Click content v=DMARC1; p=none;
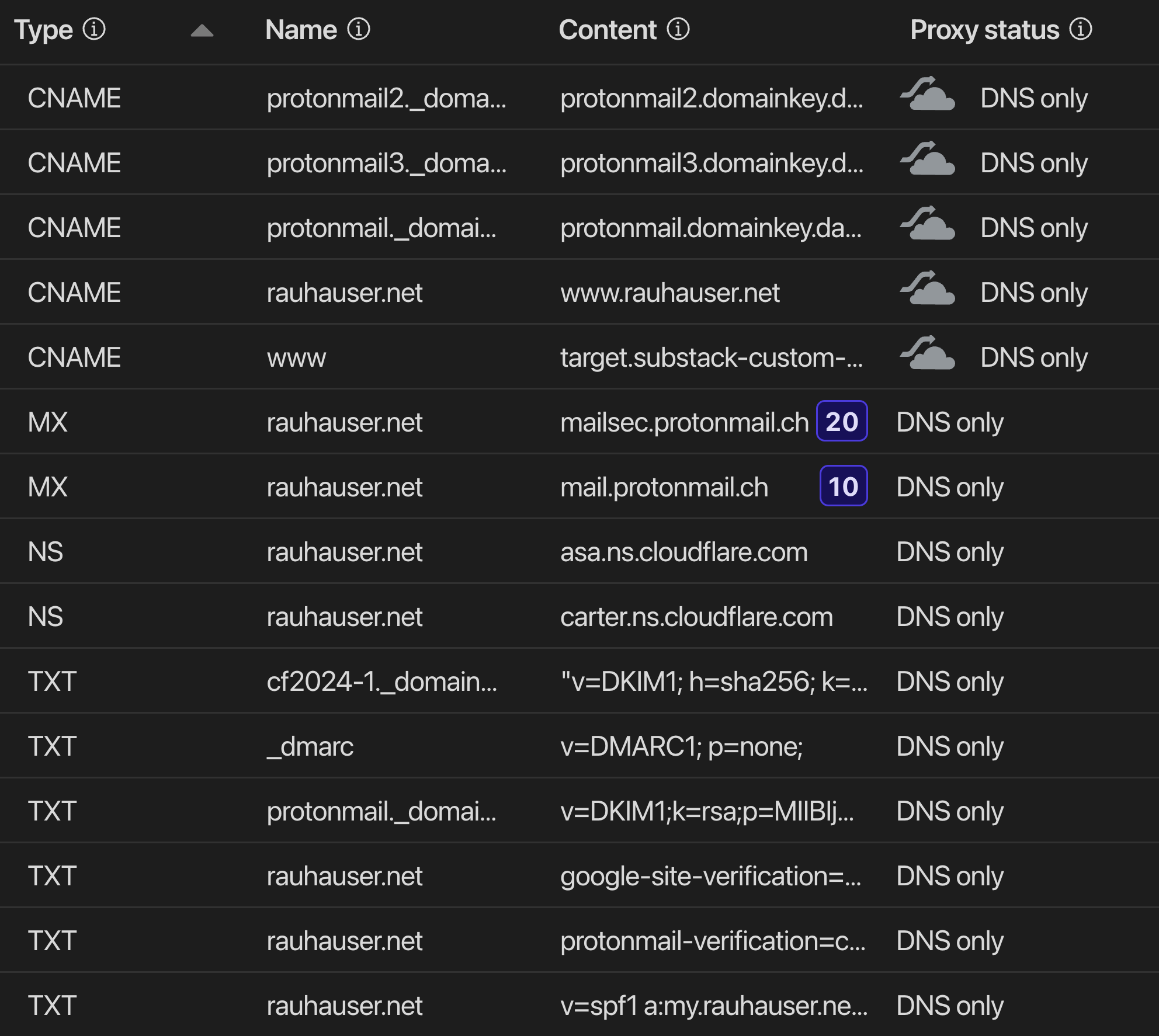1159x1036 pixels. 682,746
